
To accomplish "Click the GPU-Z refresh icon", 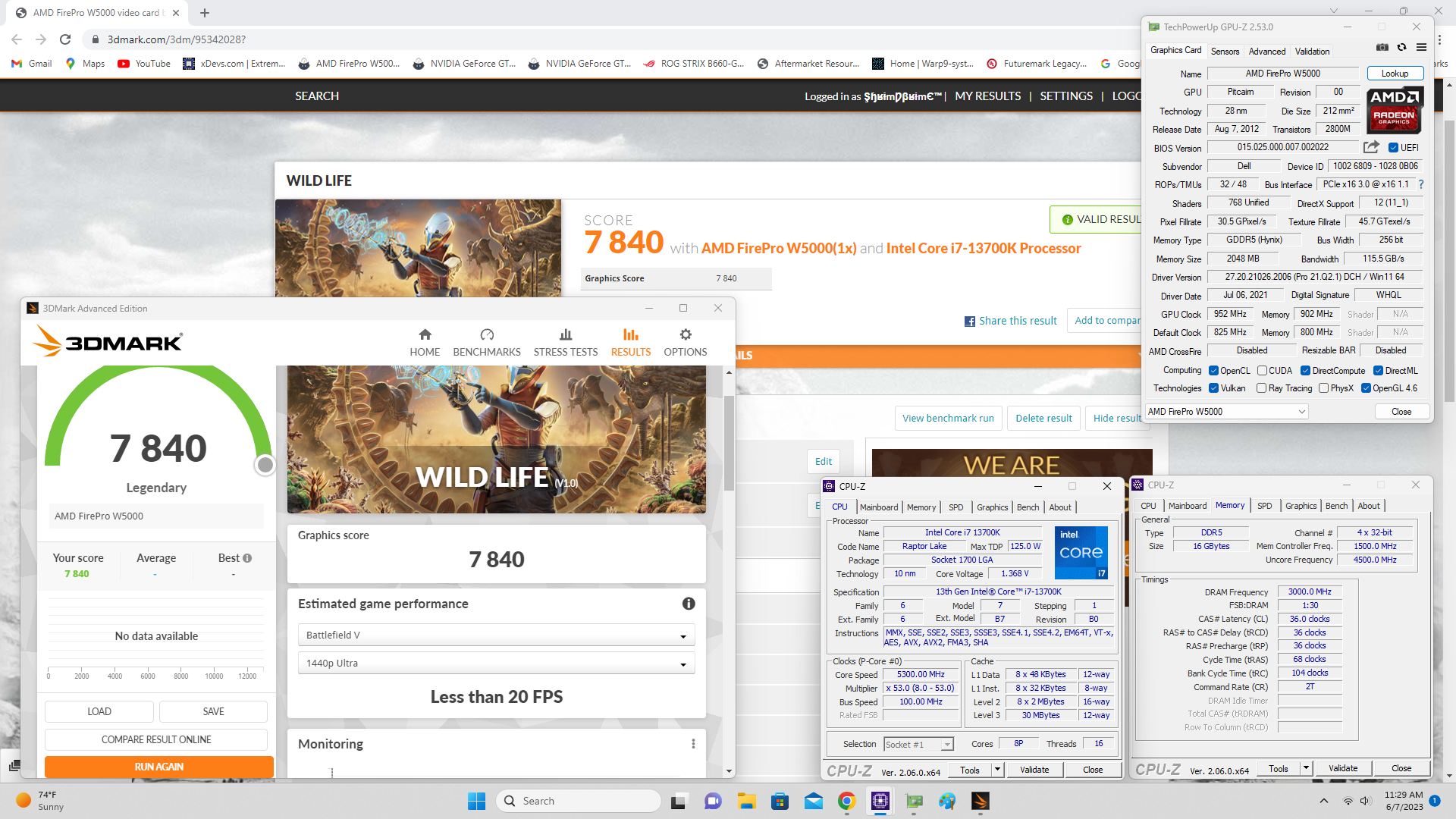I will 1402,47.
